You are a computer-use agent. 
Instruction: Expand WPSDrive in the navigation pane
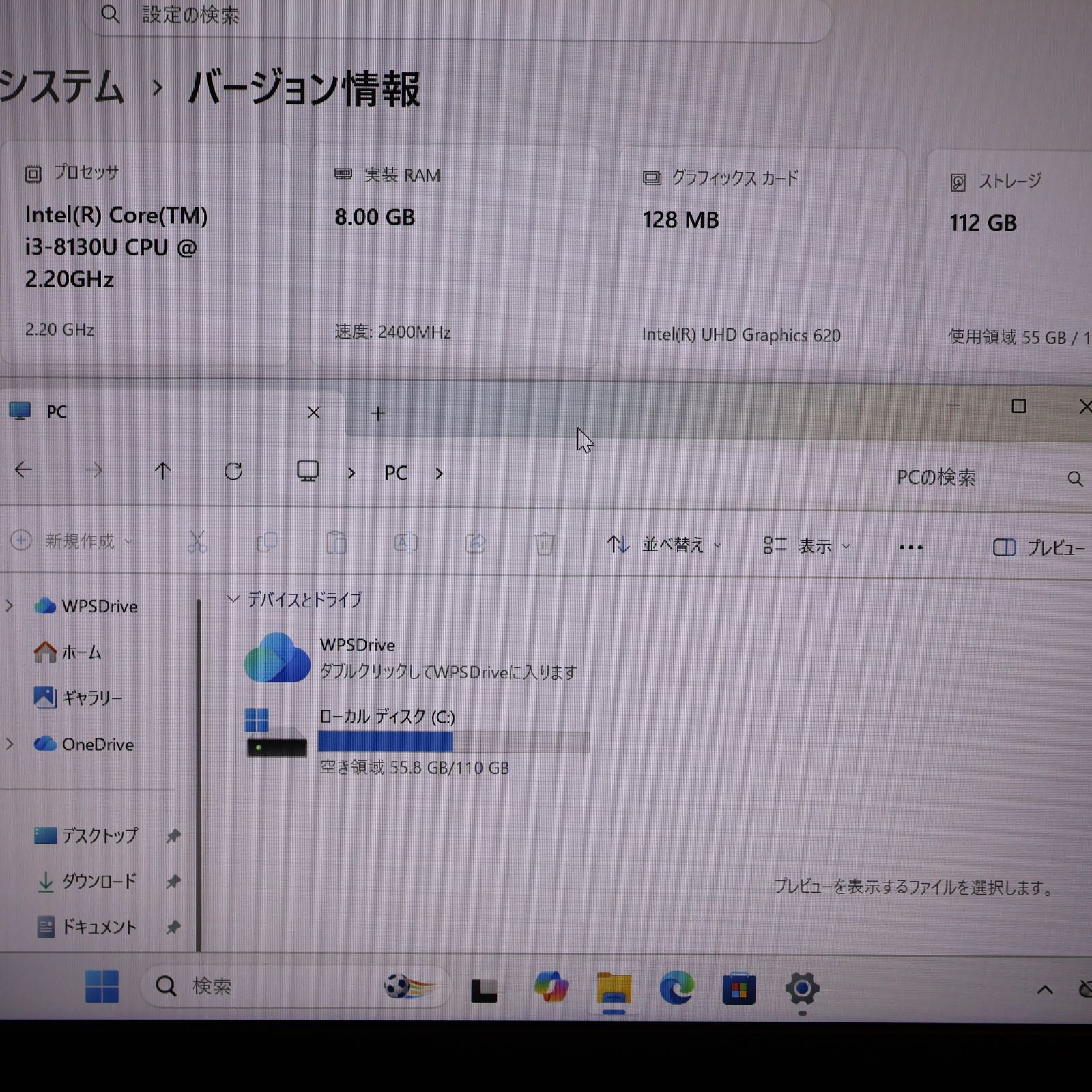pos(10,605)
